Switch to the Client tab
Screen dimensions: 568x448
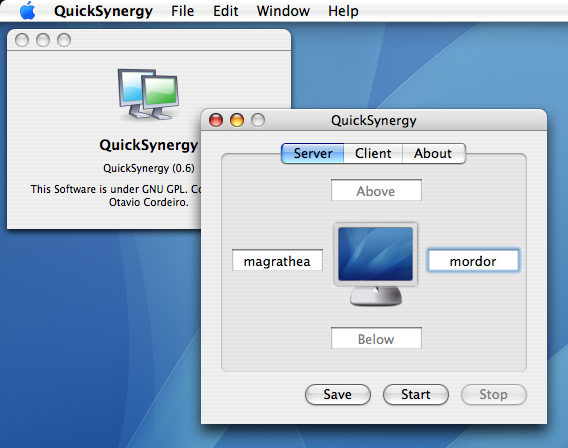point(373,153)
